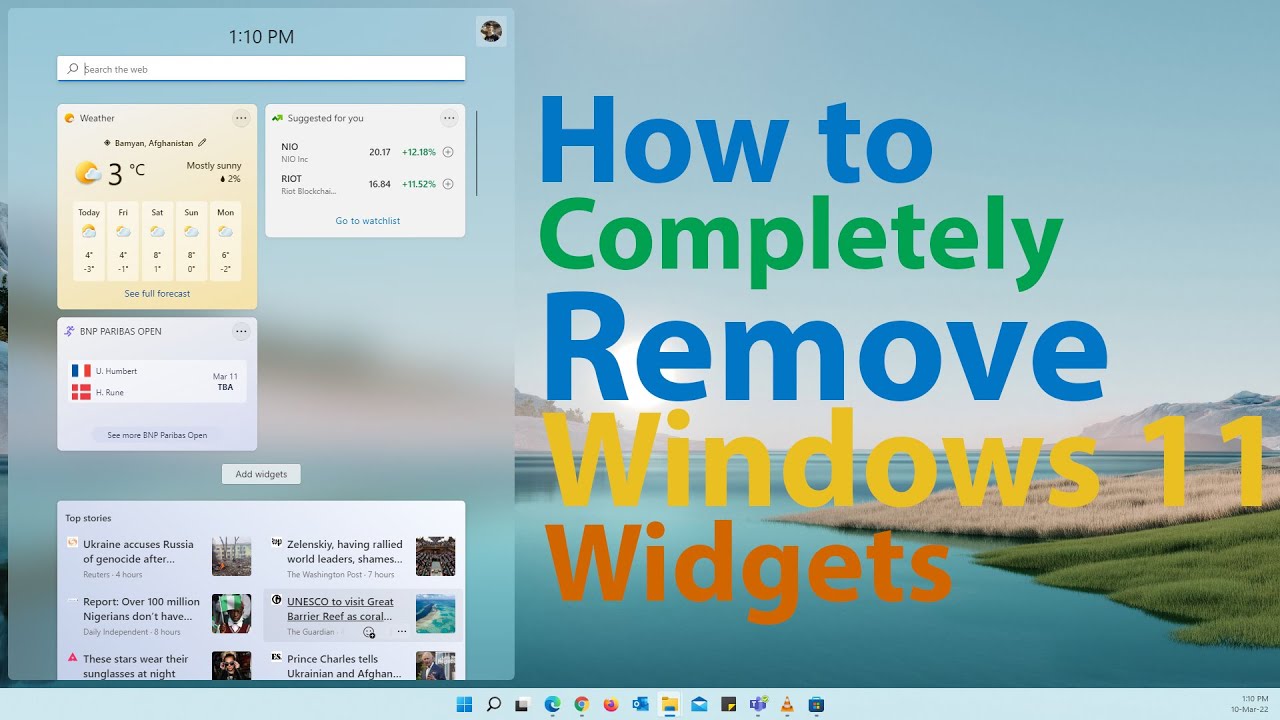Viewport: 1280px width, 720px height.
Task: Open U. Humbert vs H. Rune match
Action: [x=157, y=381]
